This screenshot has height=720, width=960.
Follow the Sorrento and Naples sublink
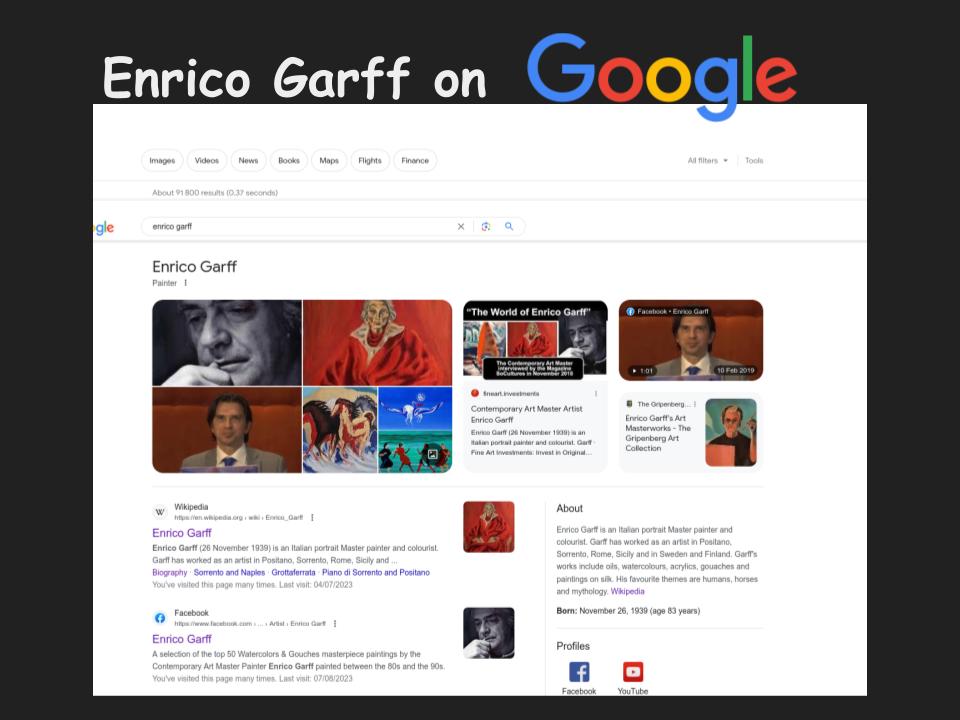click(x=229, y=573)
